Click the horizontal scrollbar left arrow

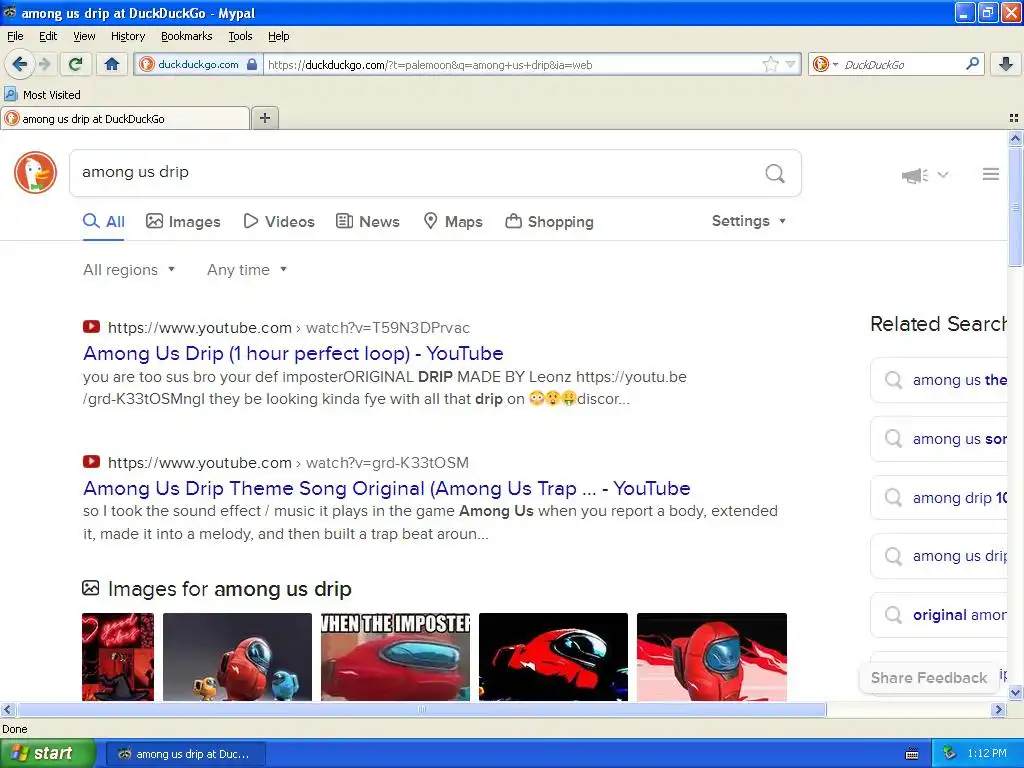7,709
